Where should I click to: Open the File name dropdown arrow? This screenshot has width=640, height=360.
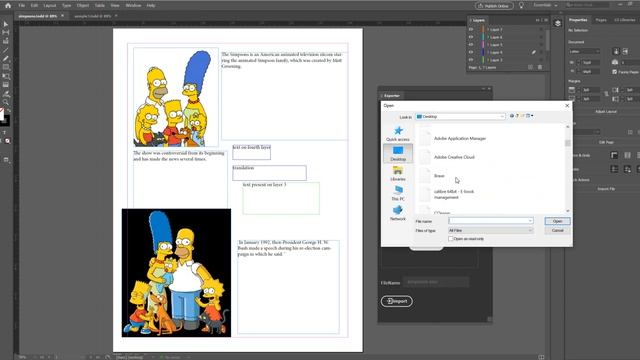pyautogui.click(x=530, y=221)
